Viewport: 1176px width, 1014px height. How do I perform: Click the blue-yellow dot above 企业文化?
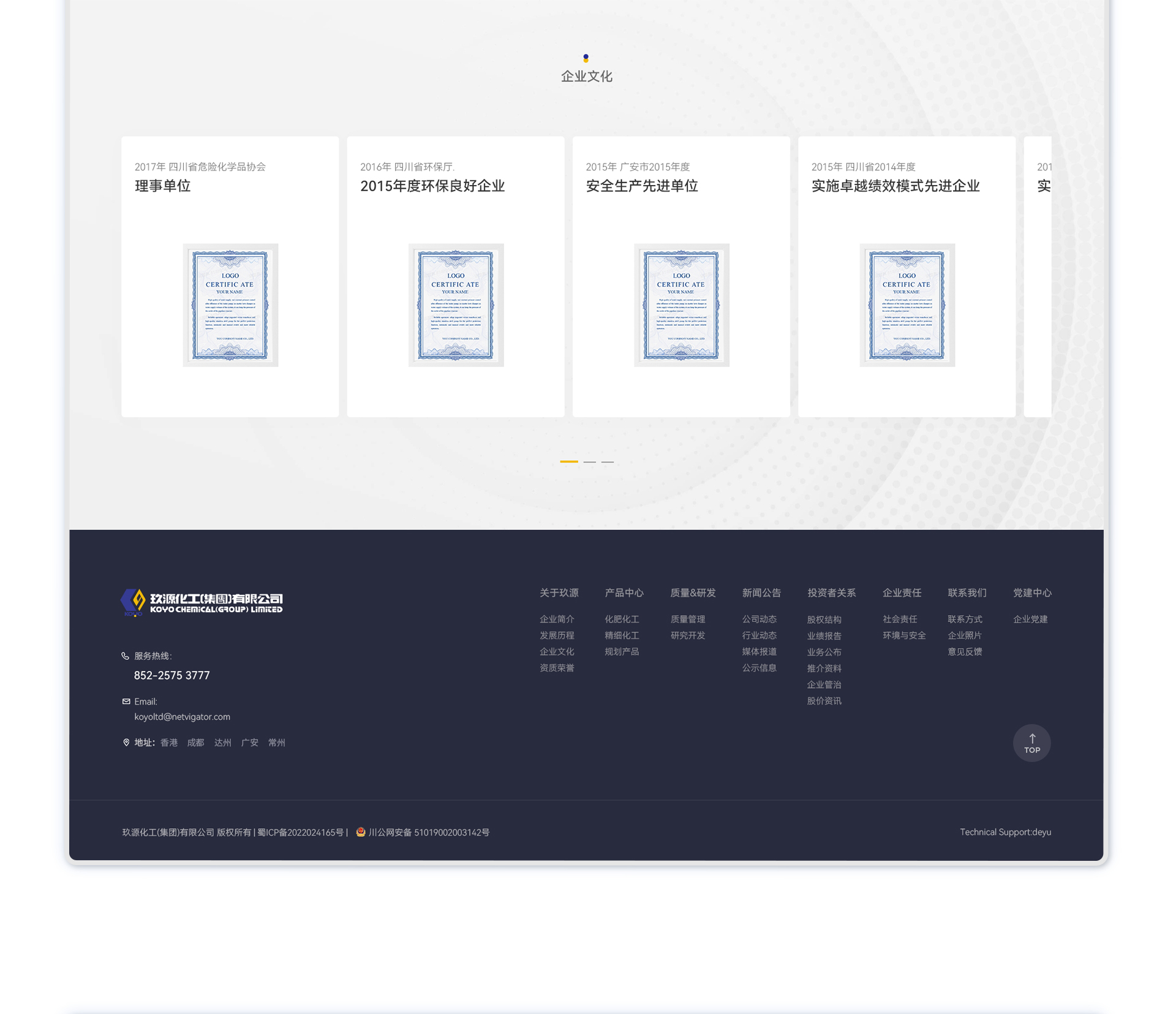click(586, 58)
